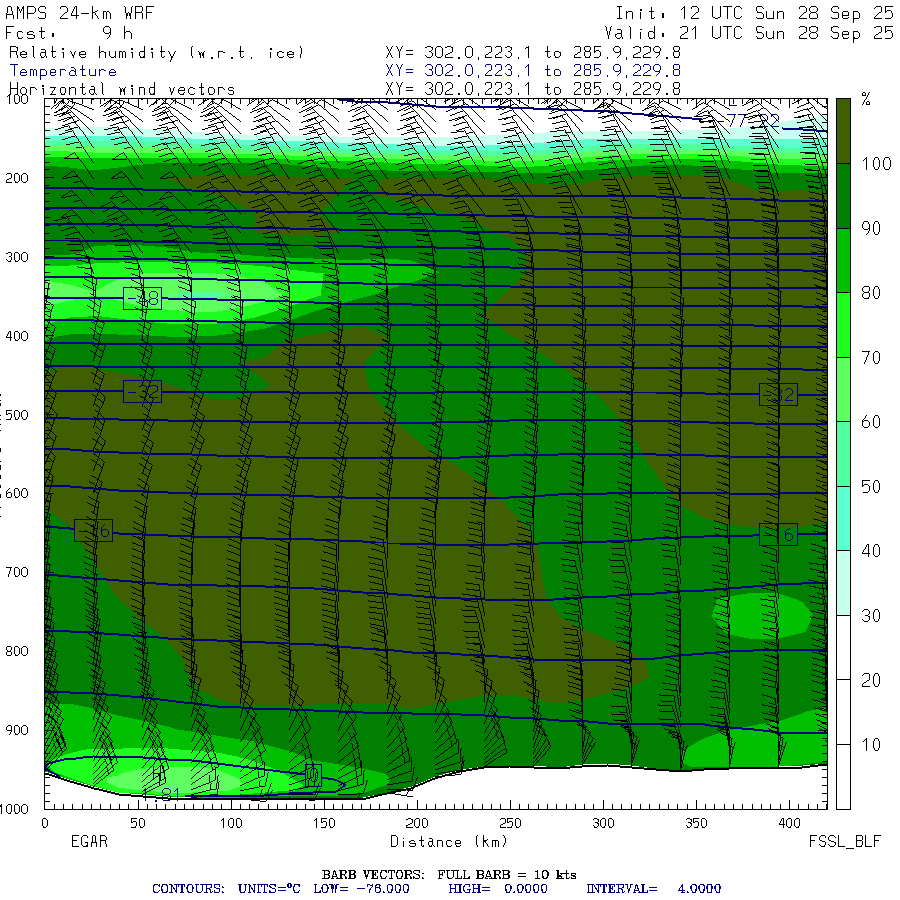Click the left-side '-32' contour label

[142, 392]
